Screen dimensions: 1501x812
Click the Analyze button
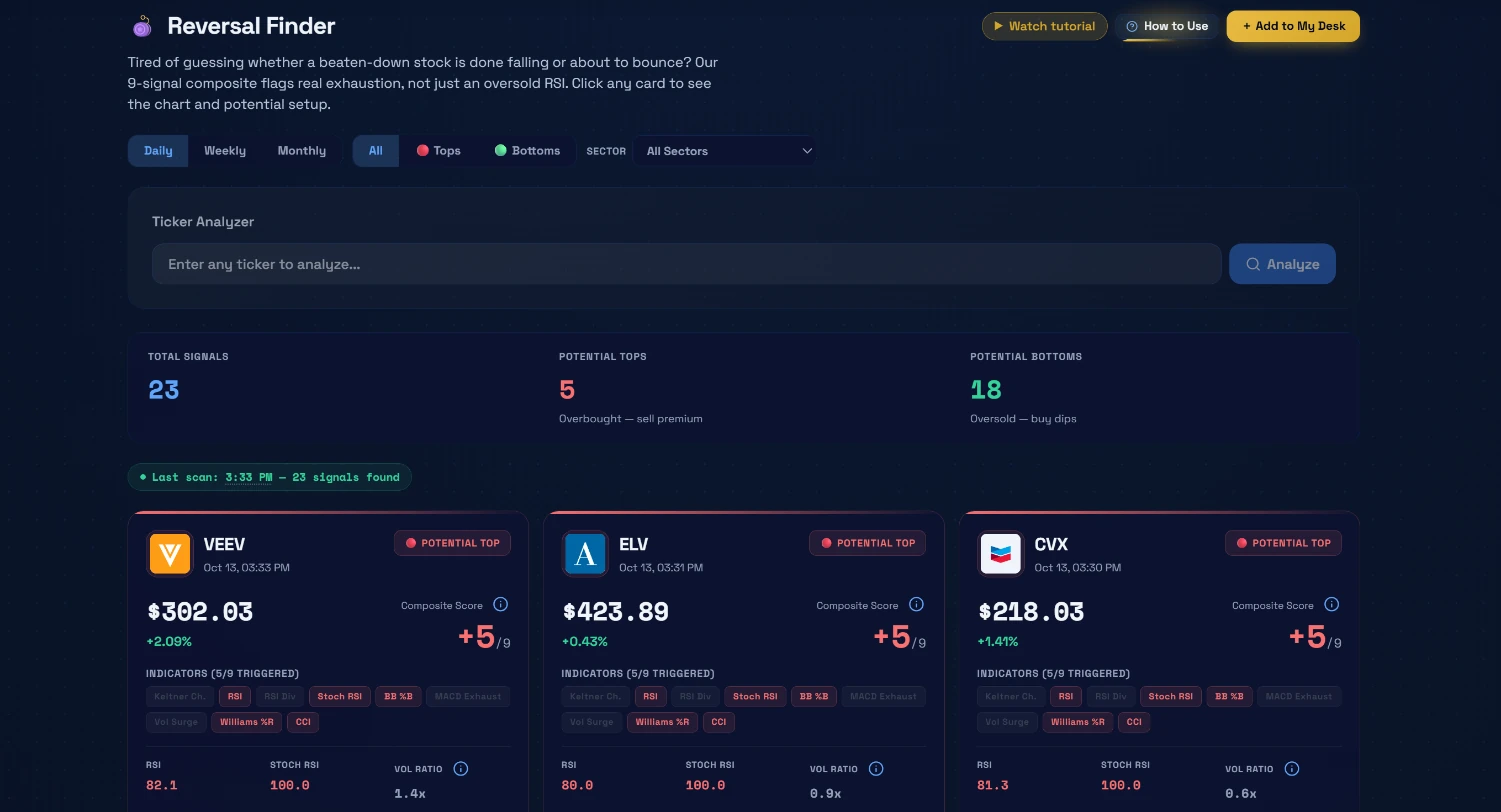pyautogui.click(x=1282, y=264)
